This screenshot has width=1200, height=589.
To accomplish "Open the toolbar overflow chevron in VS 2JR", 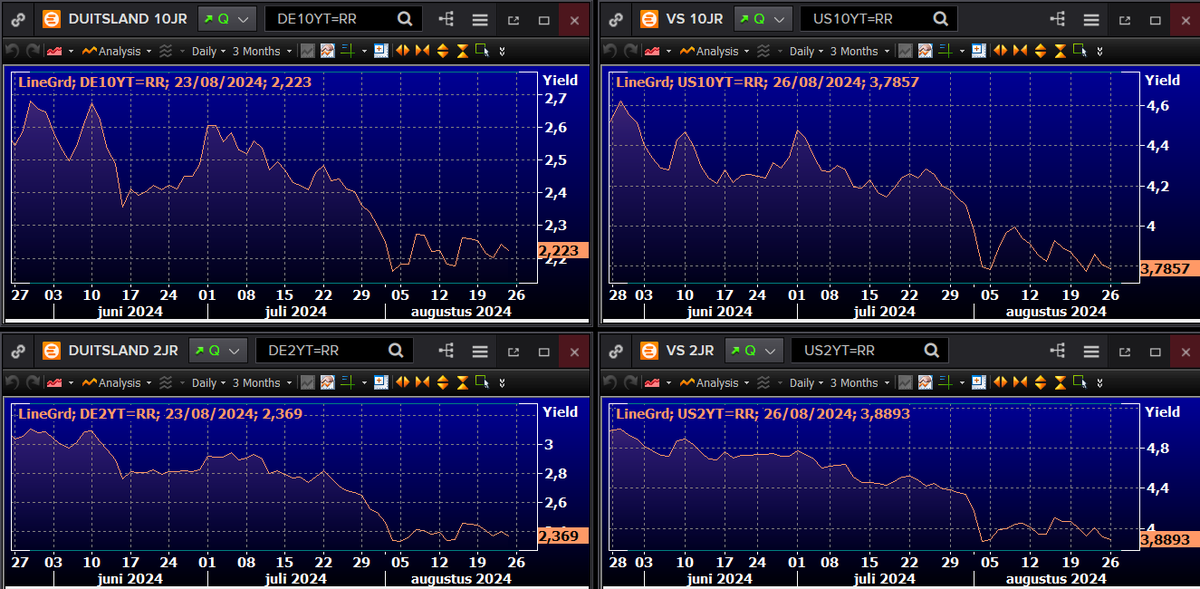I will [1099, 383].
